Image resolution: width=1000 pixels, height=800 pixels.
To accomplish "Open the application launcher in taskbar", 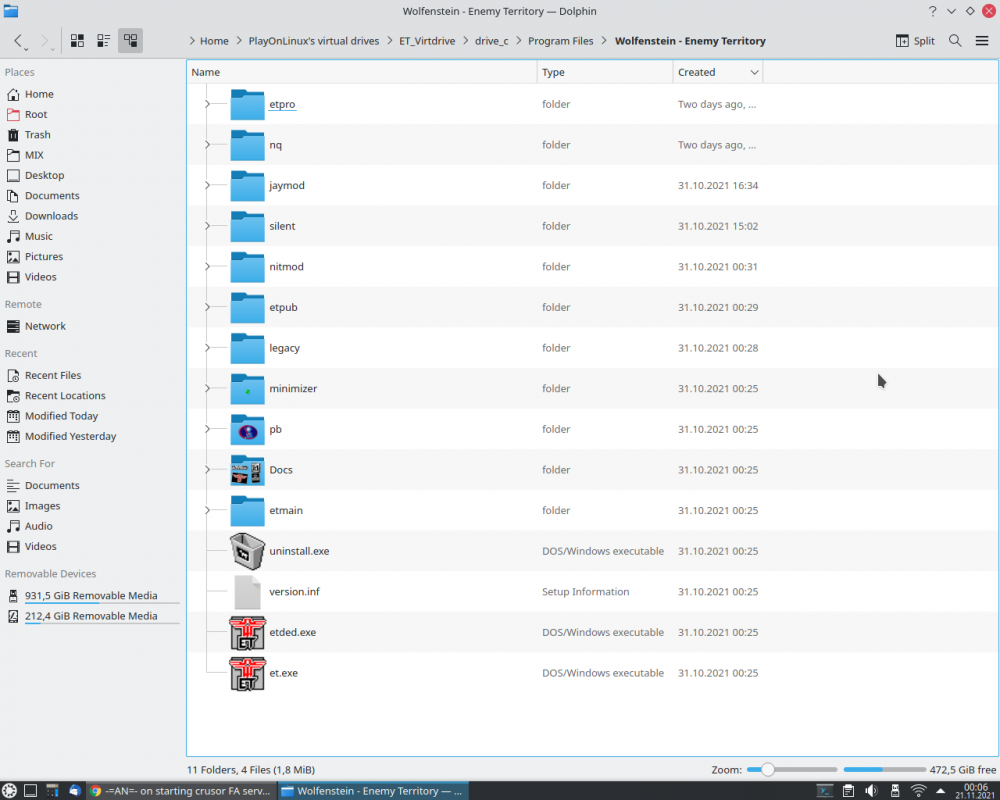I will pos(10,790).
